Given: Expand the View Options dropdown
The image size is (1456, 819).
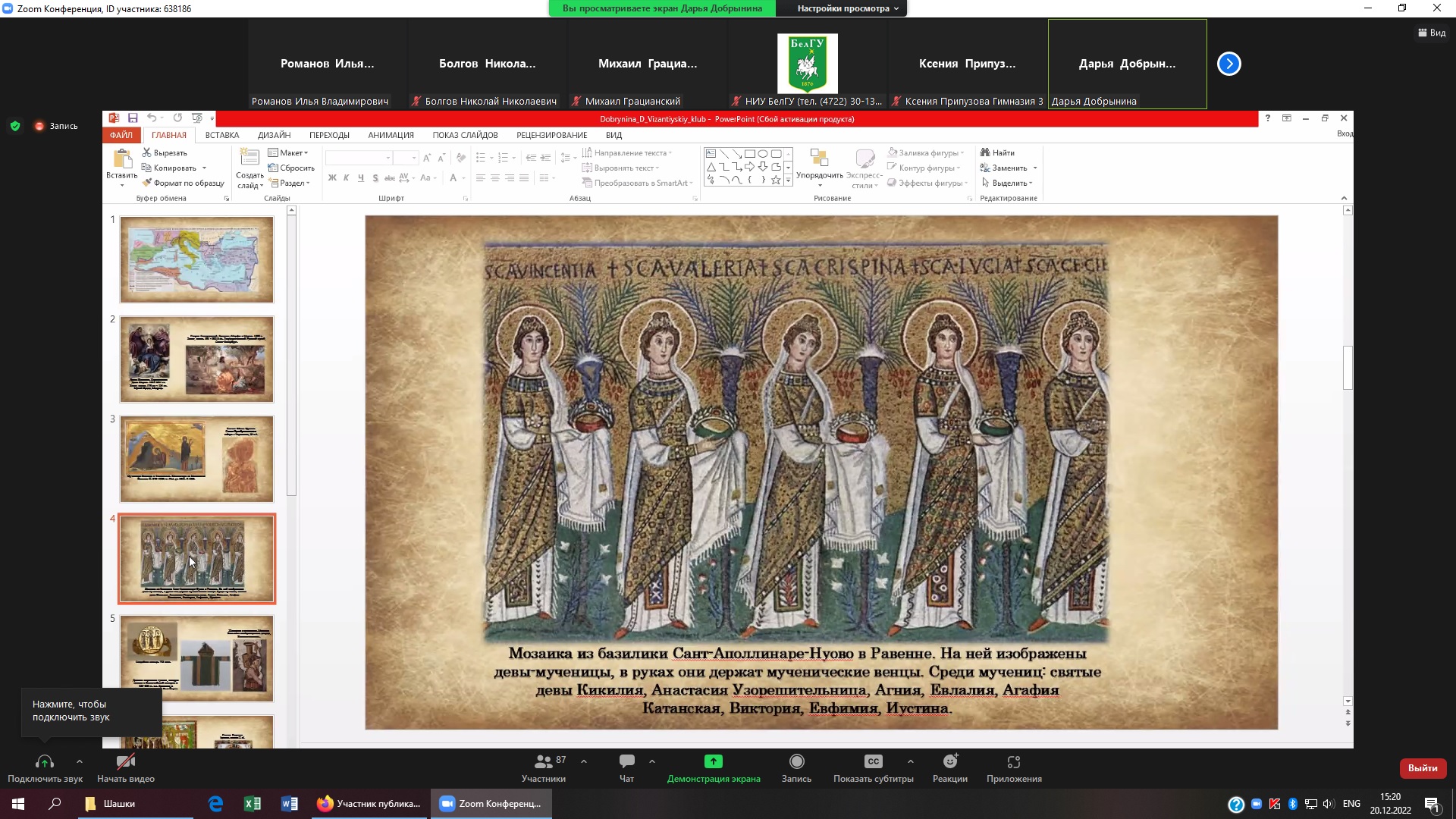Looking at the screenshot, I should tap(847, 8).
